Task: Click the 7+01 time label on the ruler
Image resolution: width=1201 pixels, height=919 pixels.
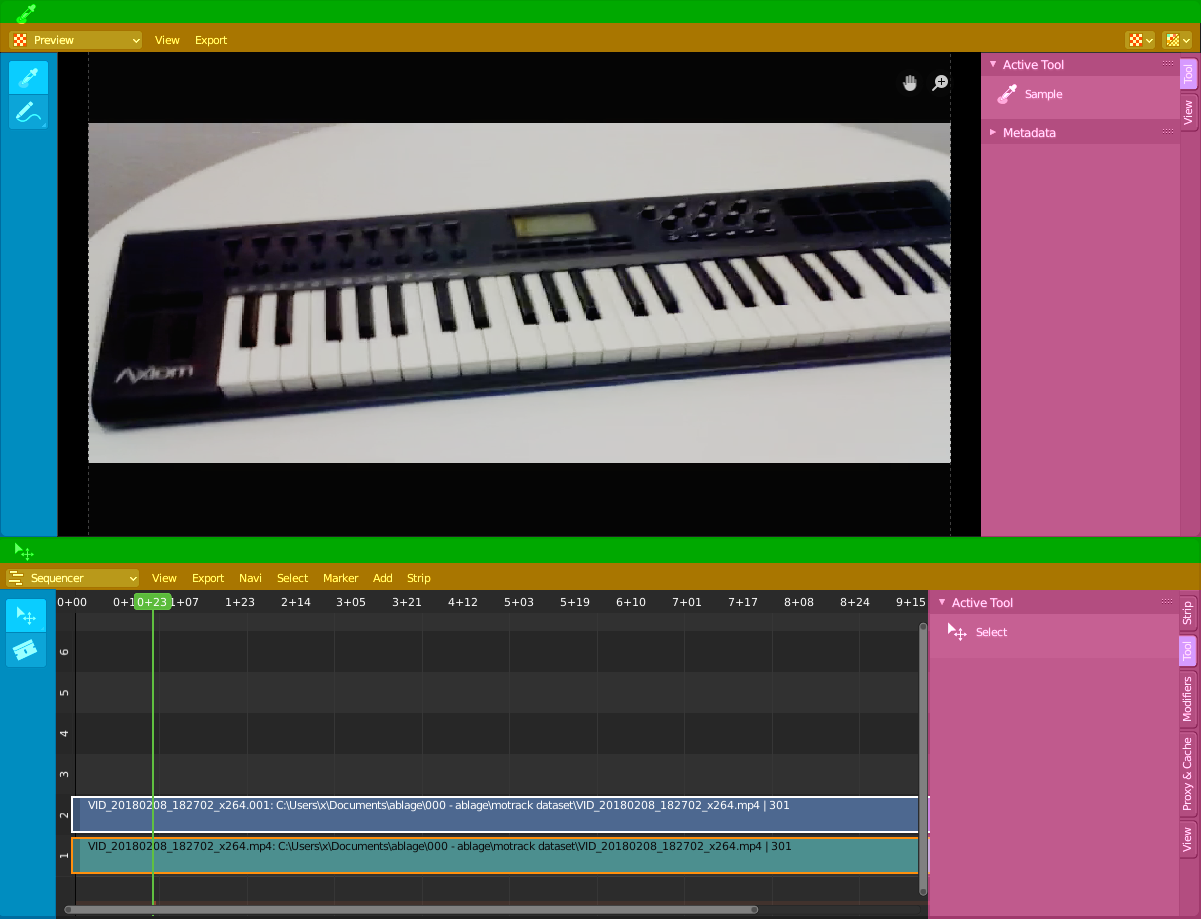Action: coord(687,602)
